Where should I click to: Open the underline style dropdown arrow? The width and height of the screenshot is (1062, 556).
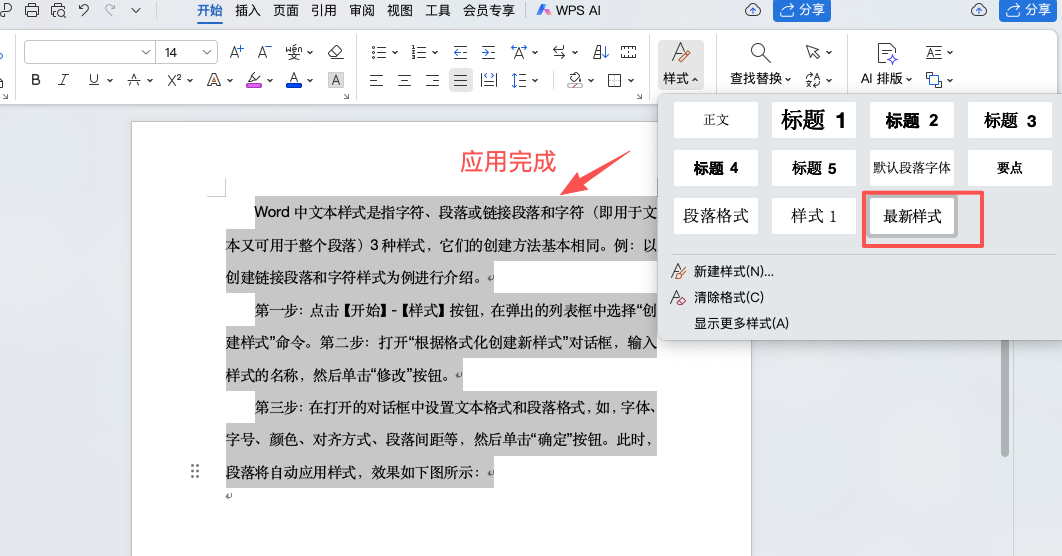click(110, 81)
